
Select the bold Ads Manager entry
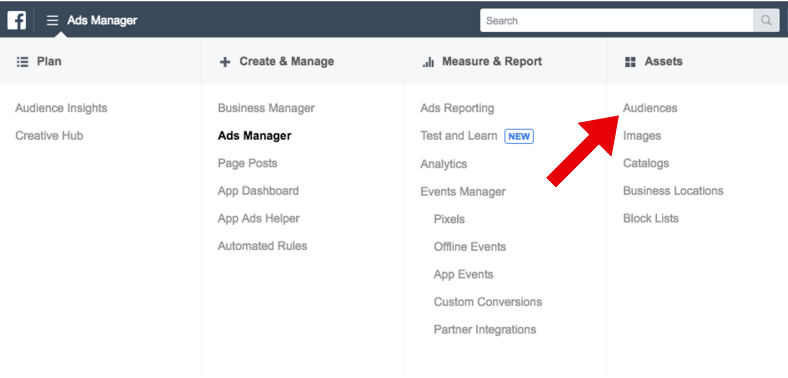pos(254,136)
